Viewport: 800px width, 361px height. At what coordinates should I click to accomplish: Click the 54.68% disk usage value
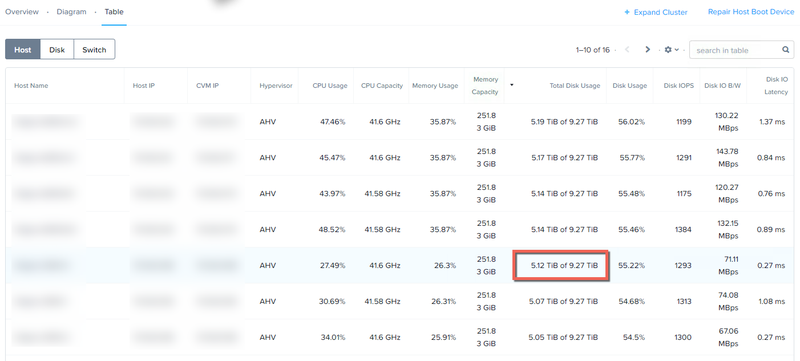[632, 301]
